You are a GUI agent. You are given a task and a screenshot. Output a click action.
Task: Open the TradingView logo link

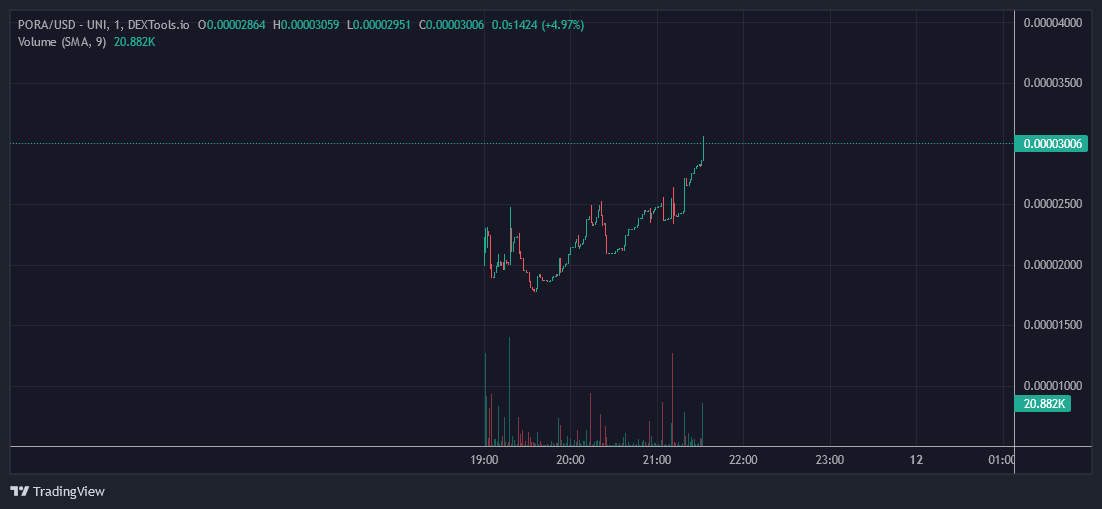point(58,491)
